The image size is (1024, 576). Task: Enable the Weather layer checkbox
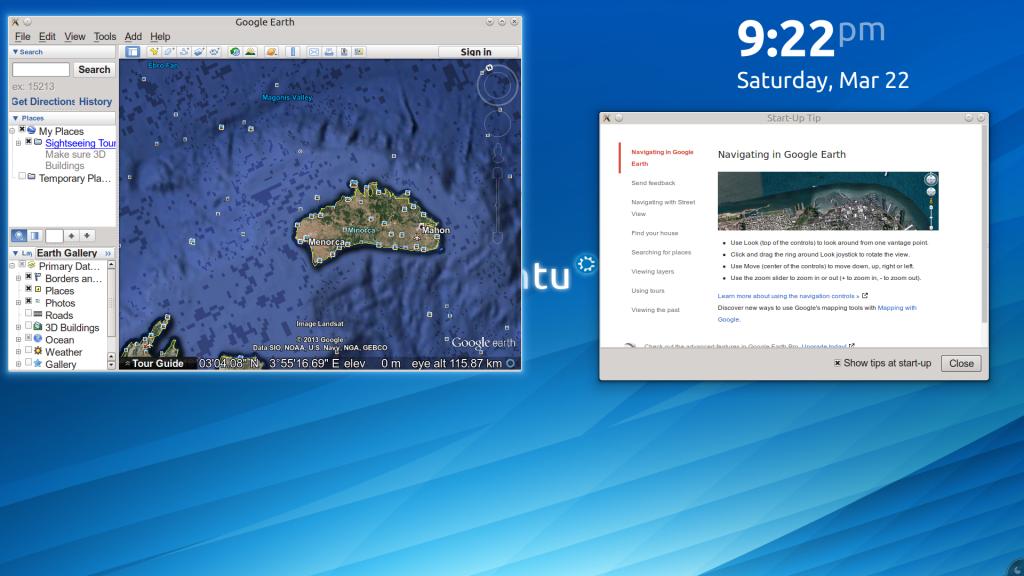click(29, 352)
